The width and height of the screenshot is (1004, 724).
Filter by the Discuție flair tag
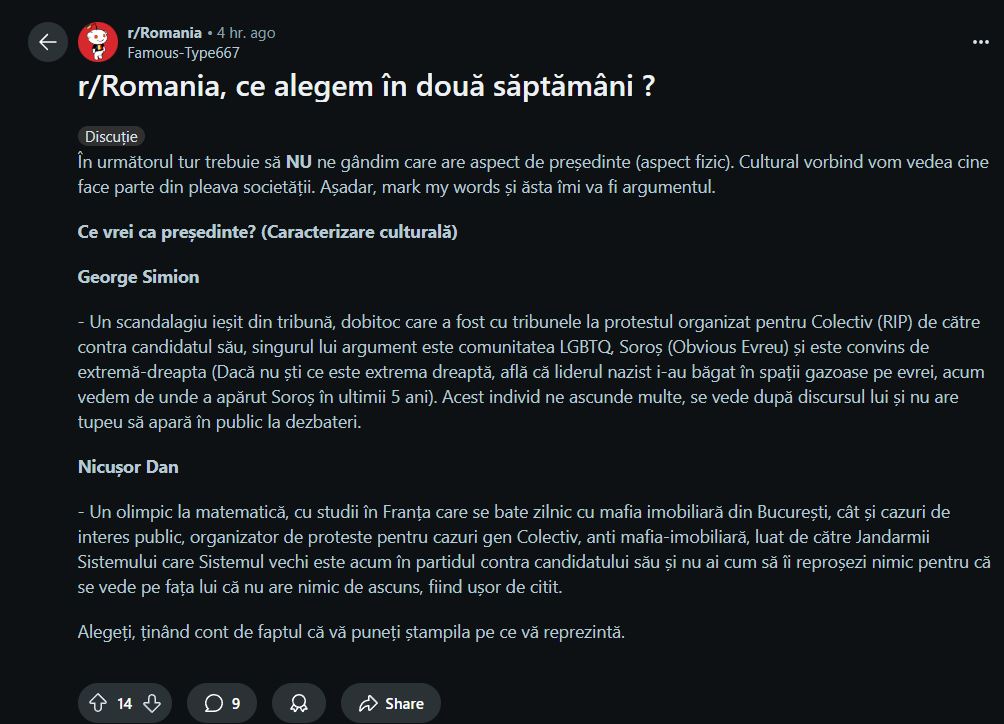click(111, 137)
